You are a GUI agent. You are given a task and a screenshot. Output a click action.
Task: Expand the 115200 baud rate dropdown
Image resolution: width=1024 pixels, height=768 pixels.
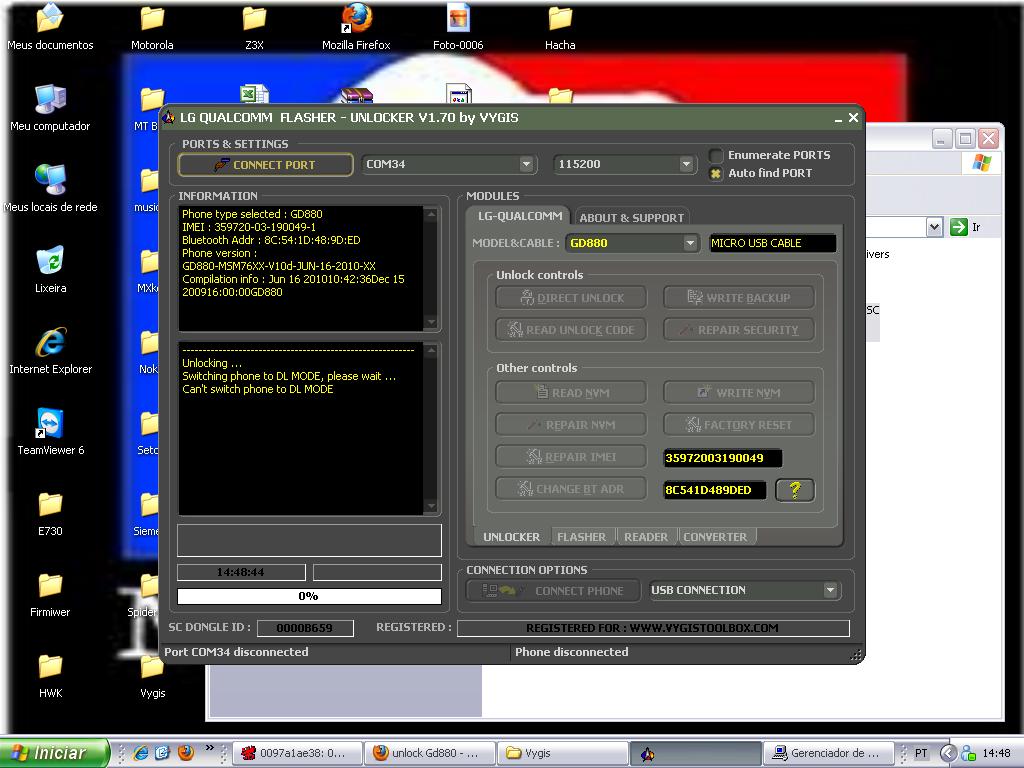tap(685, 165)
